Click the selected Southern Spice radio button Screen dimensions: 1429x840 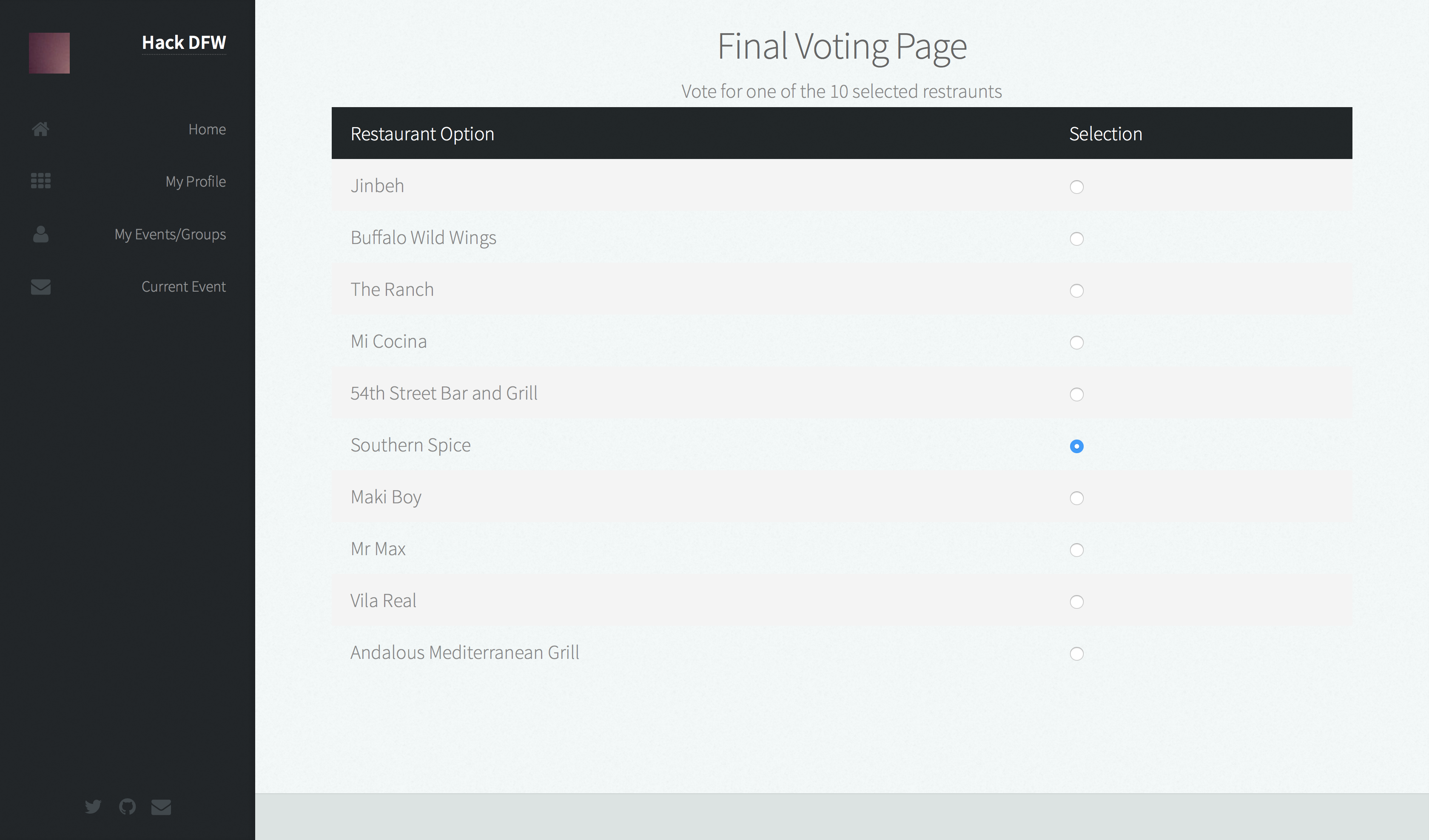(1076, 446)
